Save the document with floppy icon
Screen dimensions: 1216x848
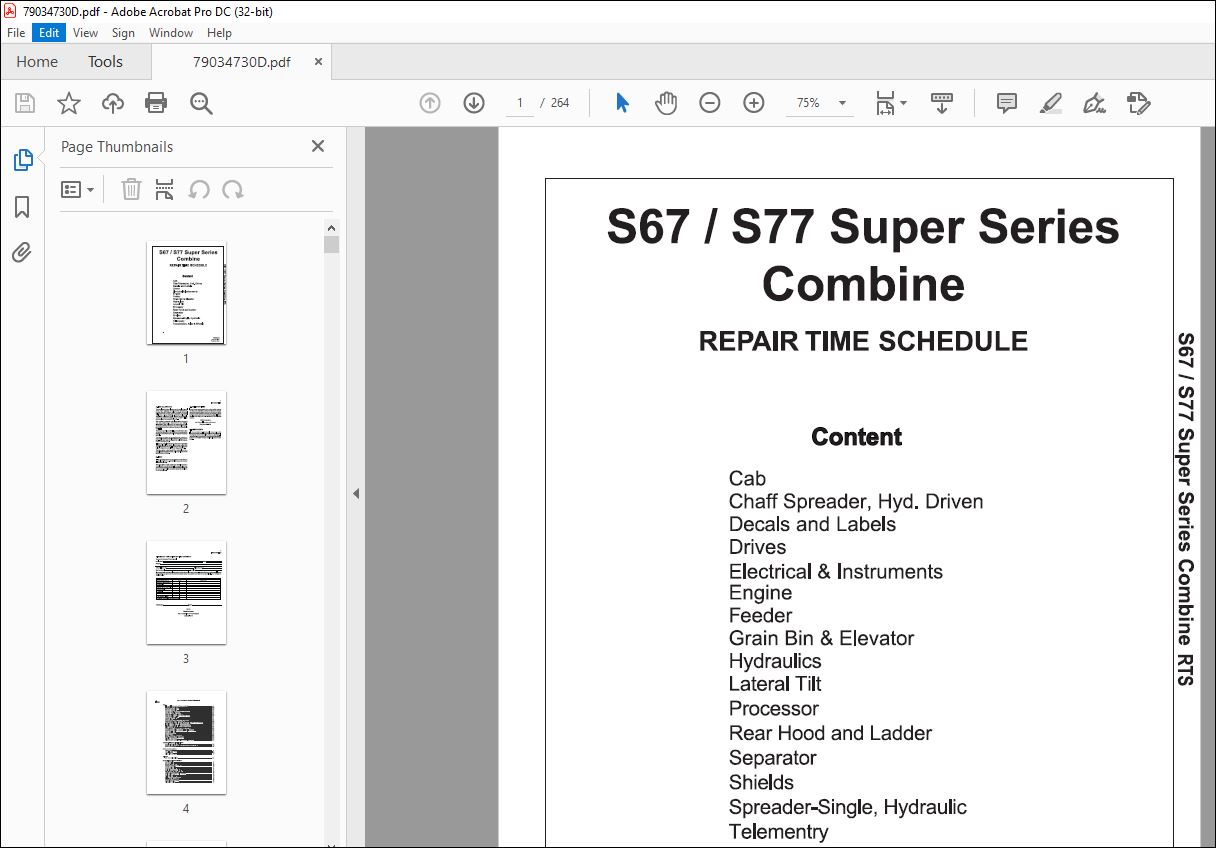pyautogui.click(x=25, y=103)
